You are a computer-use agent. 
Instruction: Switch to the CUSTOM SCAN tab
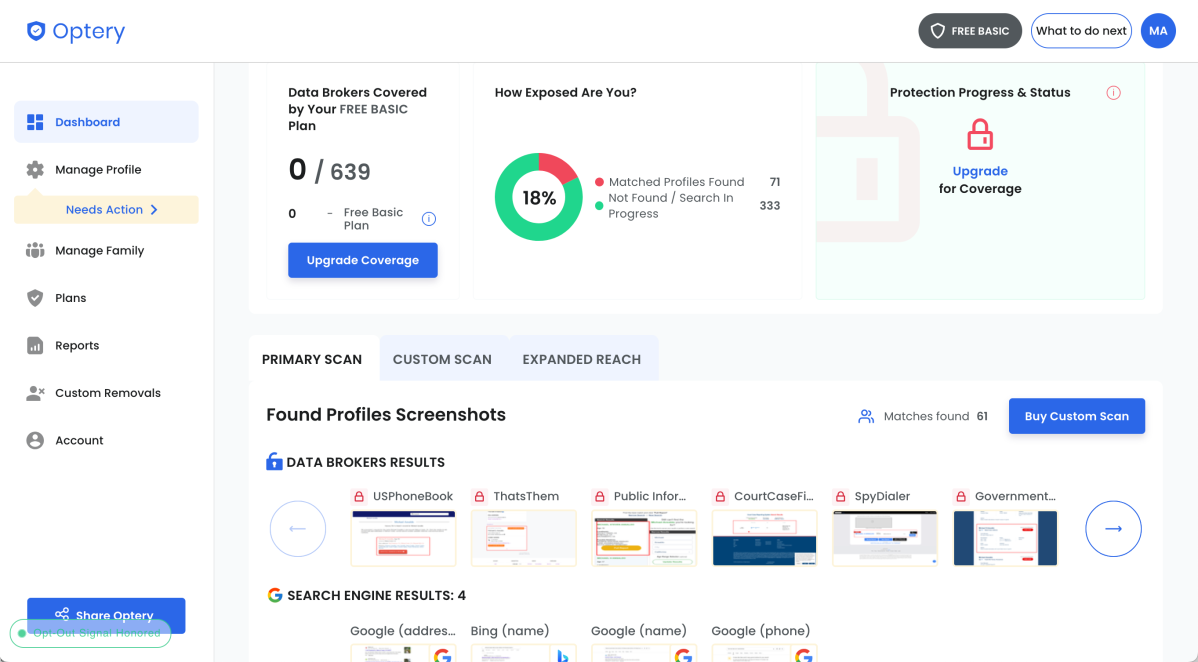442,359
